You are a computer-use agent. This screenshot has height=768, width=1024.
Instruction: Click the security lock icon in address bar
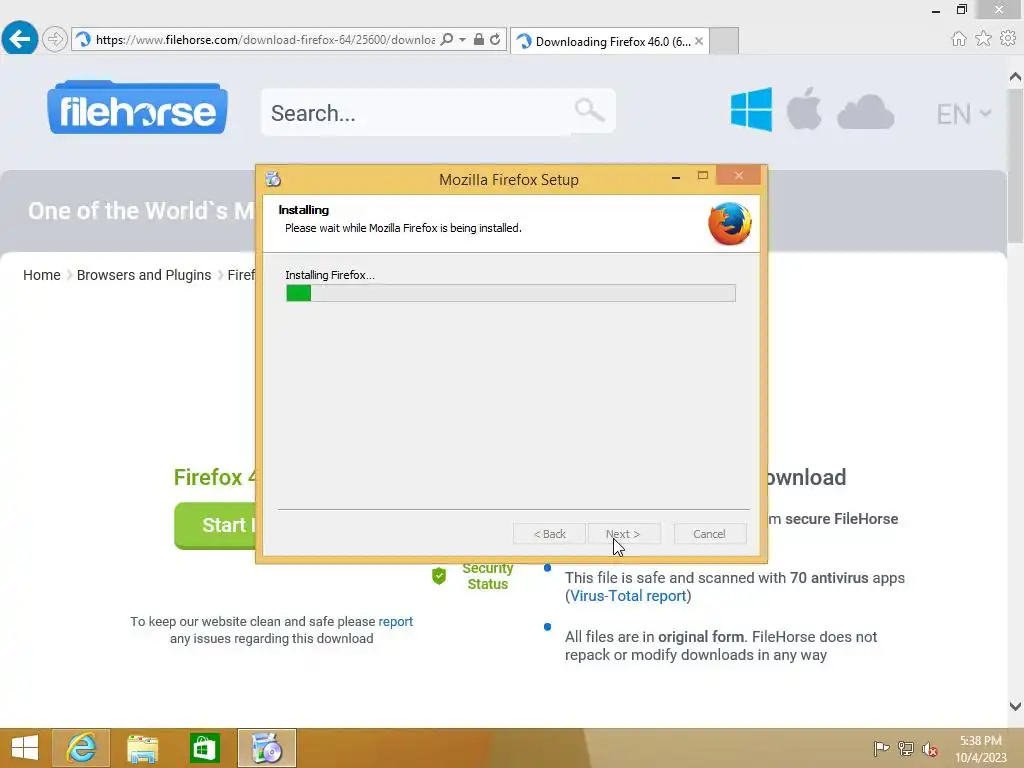click(x=479, y=39)
